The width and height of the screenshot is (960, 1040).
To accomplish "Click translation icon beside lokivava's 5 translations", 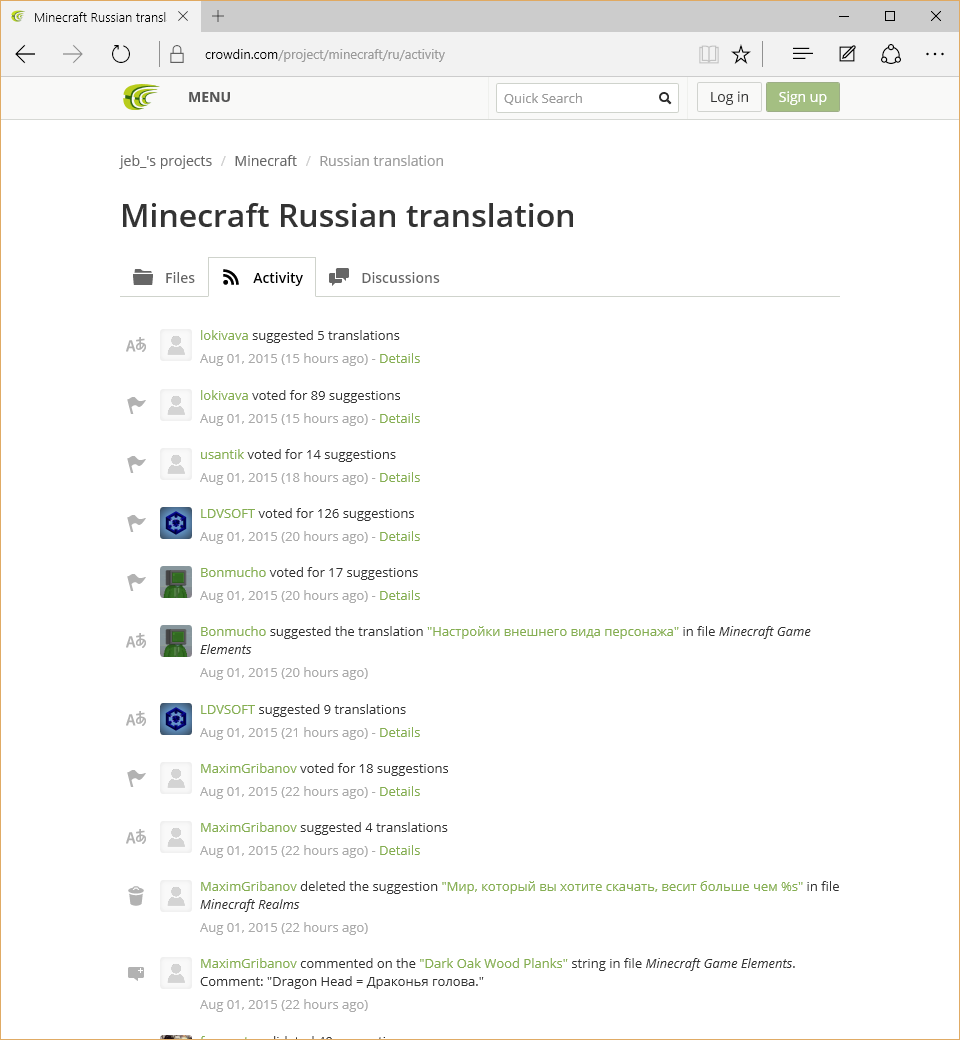I will 136,345.
